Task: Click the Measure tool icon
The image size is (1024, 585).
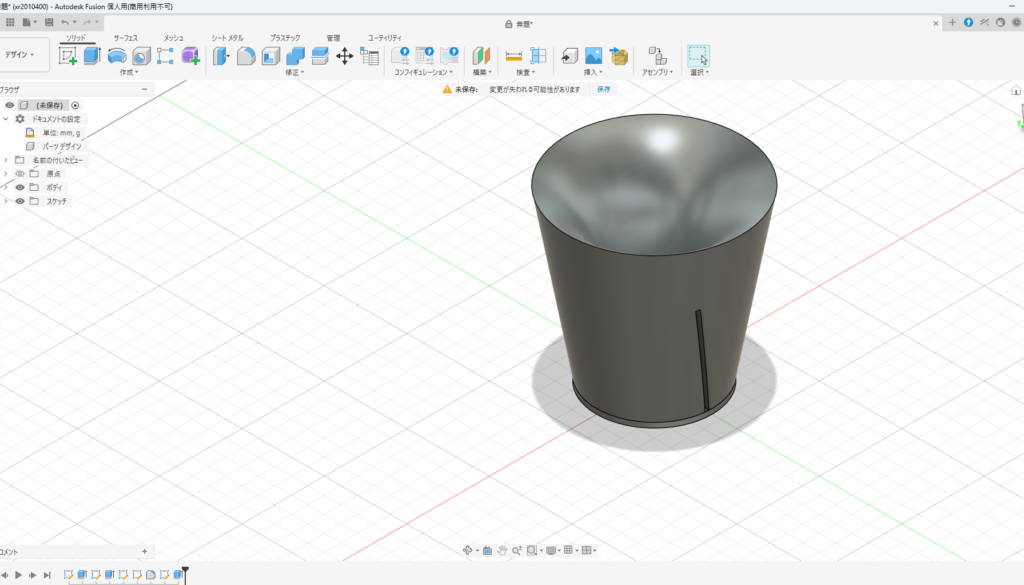Action: coord(514,56)
